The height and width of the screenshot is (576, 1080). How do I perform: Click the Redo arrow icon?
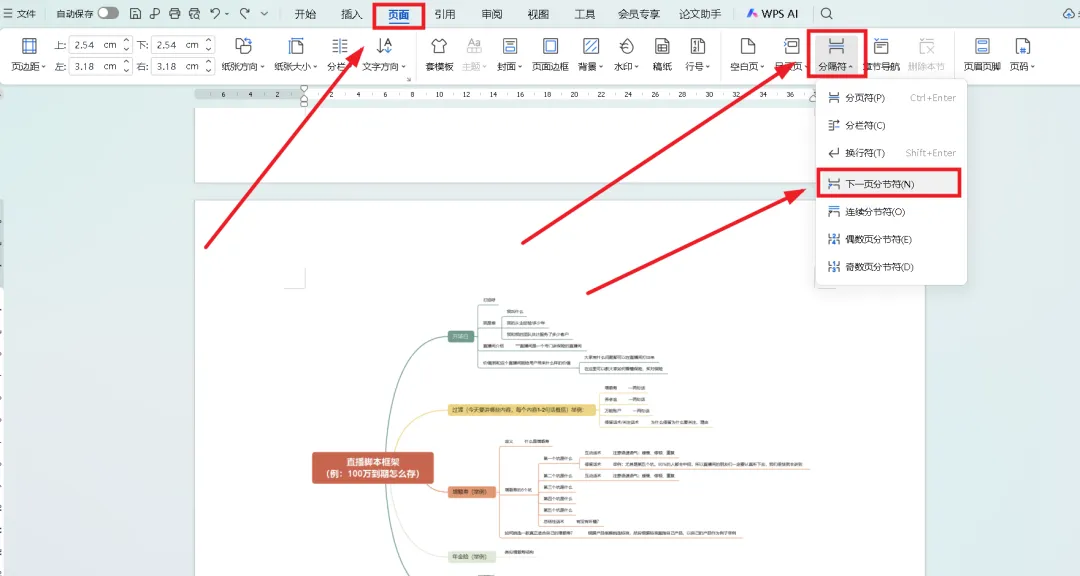[245, 13]
